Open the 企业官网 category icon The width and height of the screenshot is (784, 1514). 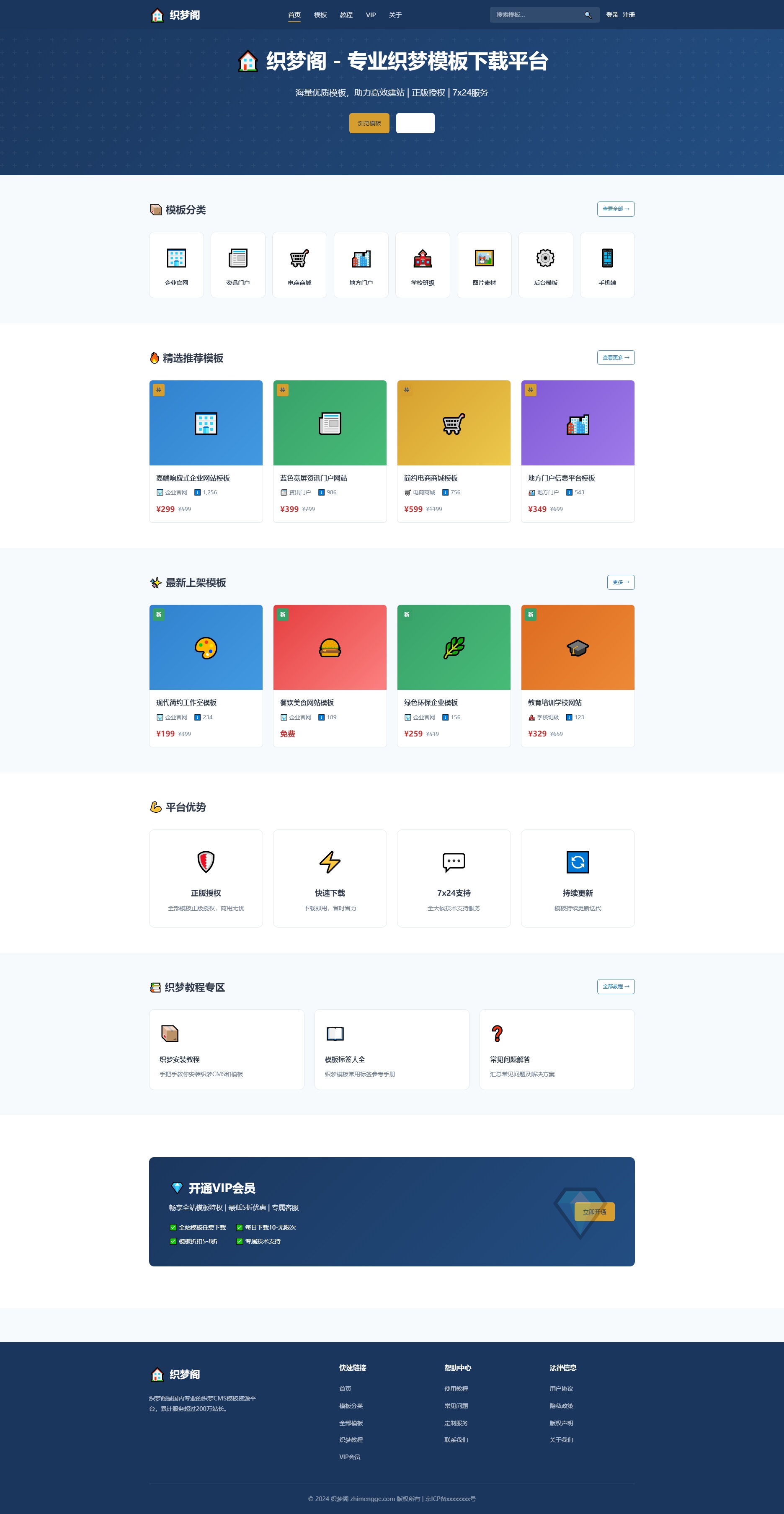coord(176,258)
